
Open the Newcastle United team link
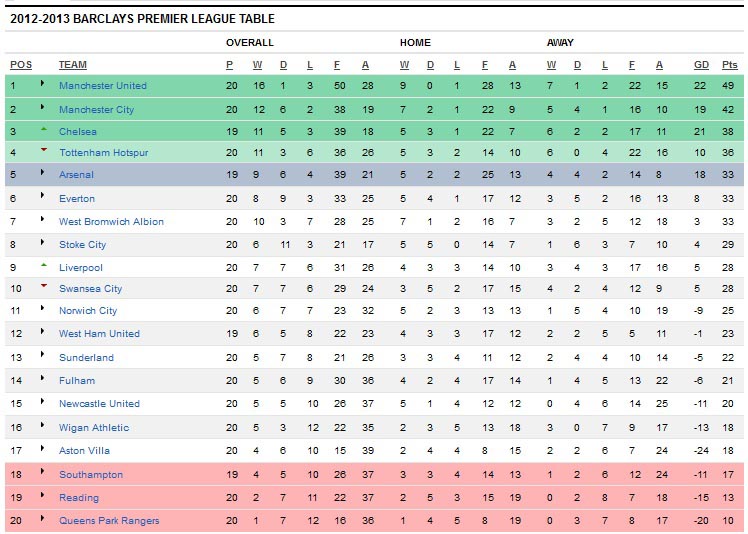[x=99, y=404]
